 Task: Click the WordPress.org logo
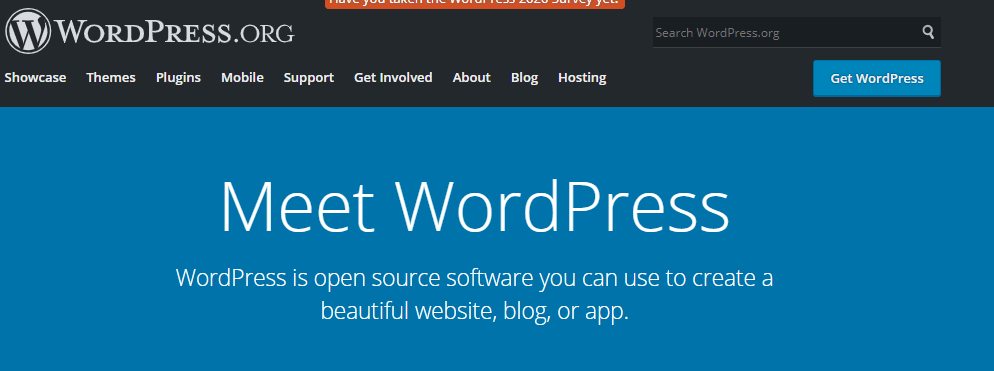click(x=150, y=31)
